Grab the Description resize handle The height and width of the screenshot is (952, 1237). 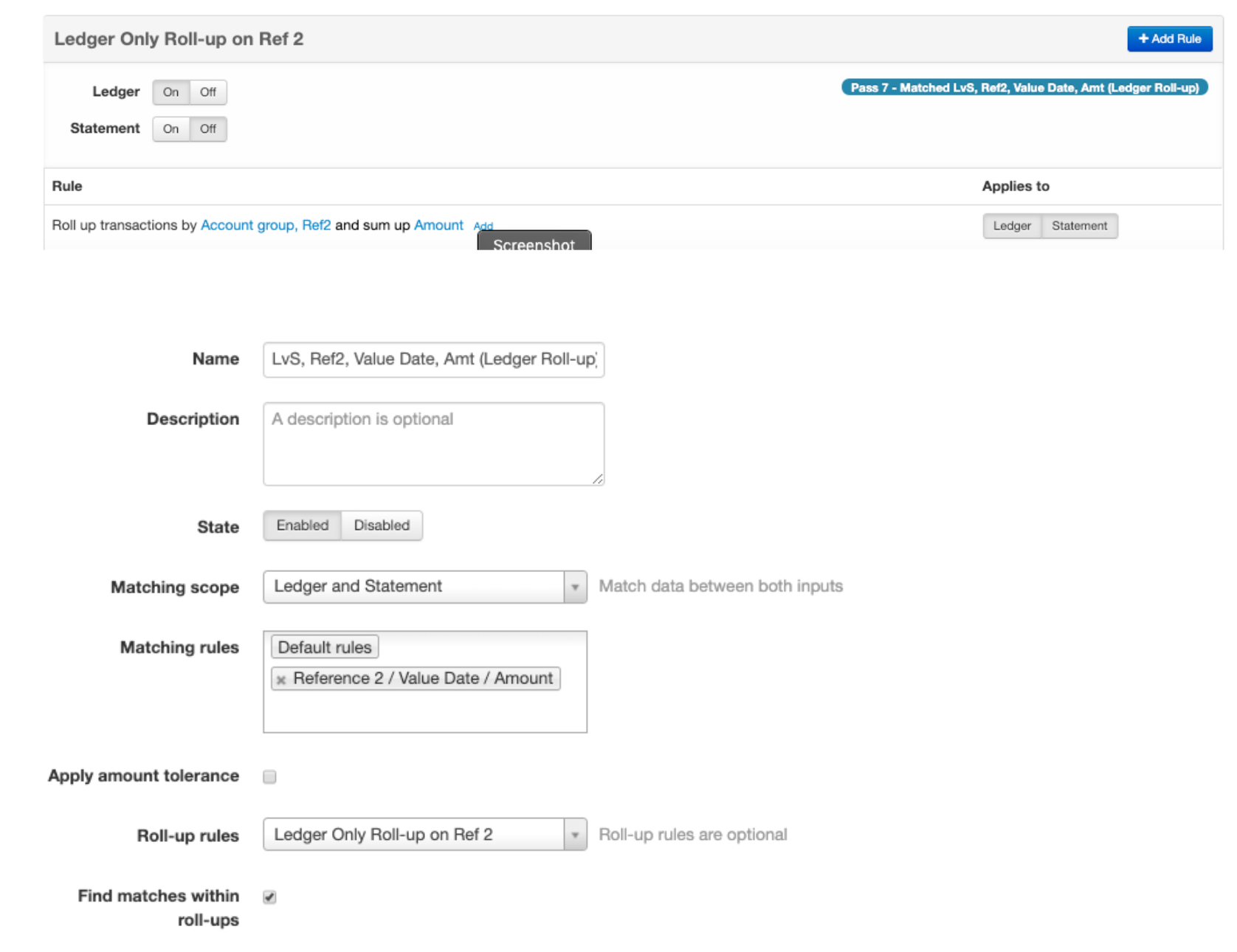pyautogui.click(x=598, y=479)
